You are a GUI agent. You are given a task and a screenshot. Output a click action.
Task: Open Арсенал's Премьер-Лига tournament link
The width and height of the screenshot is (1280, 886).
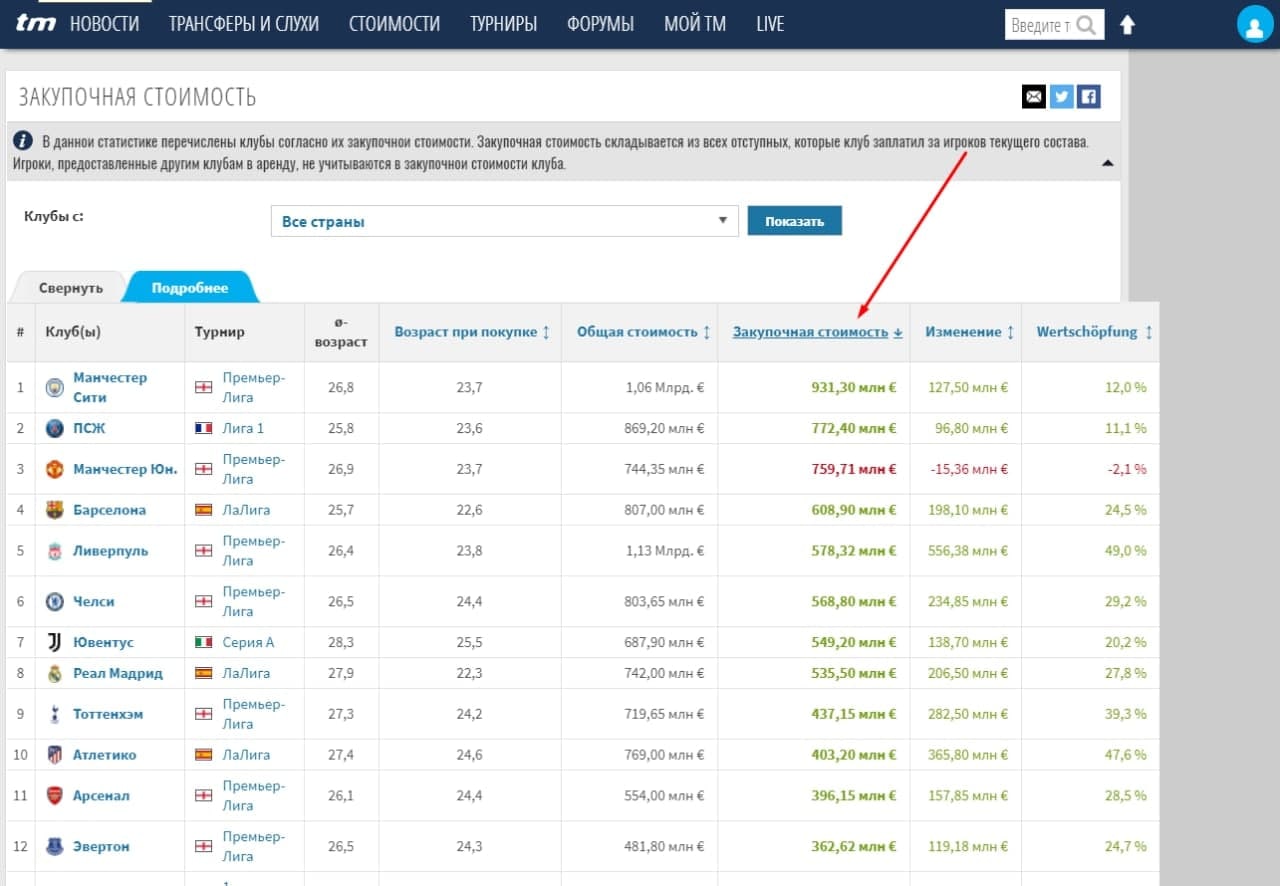[x=254, y=796]
